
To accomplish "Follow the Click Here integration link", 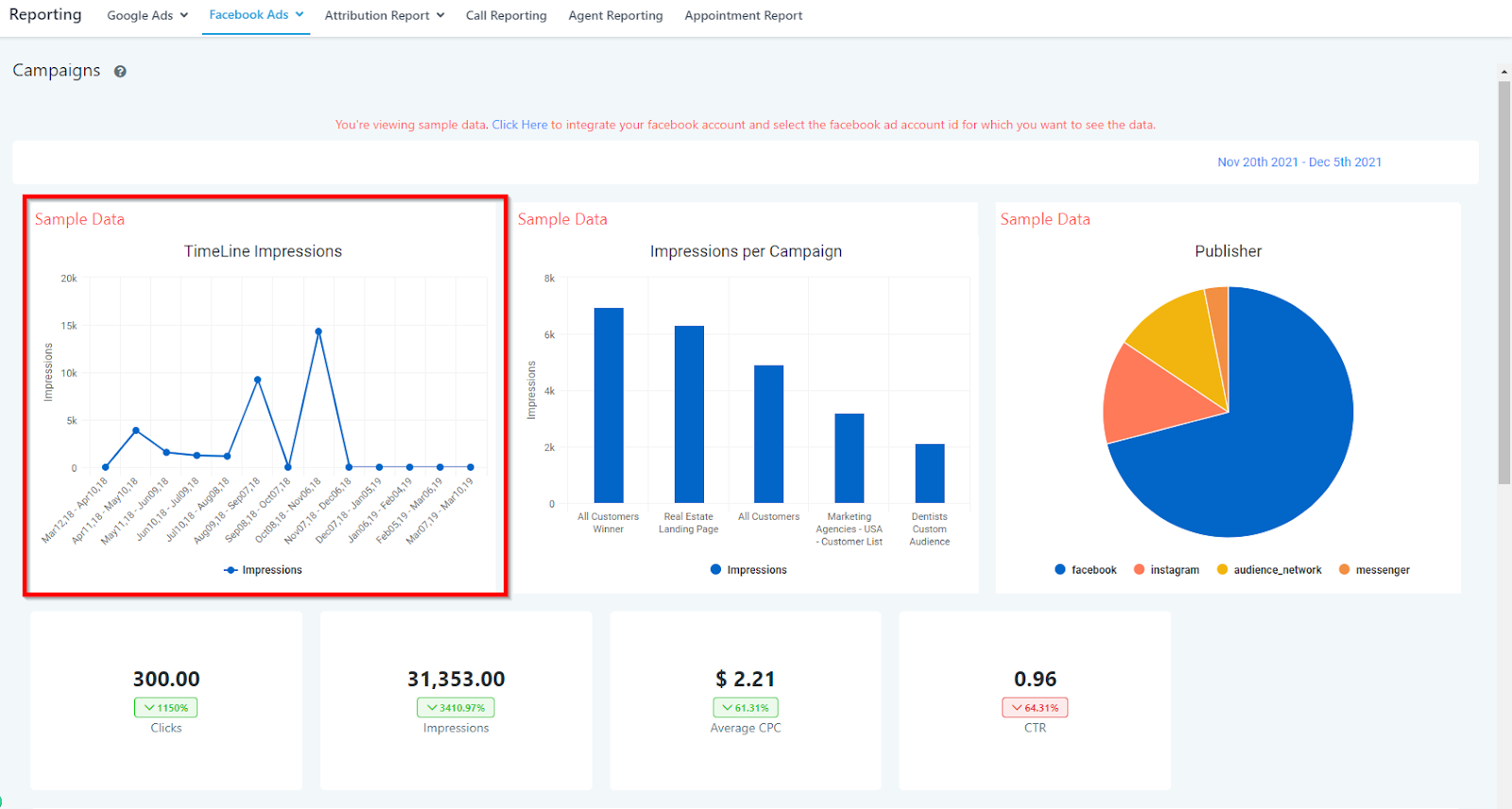I will pyautogui.click(x=520, y=125).
